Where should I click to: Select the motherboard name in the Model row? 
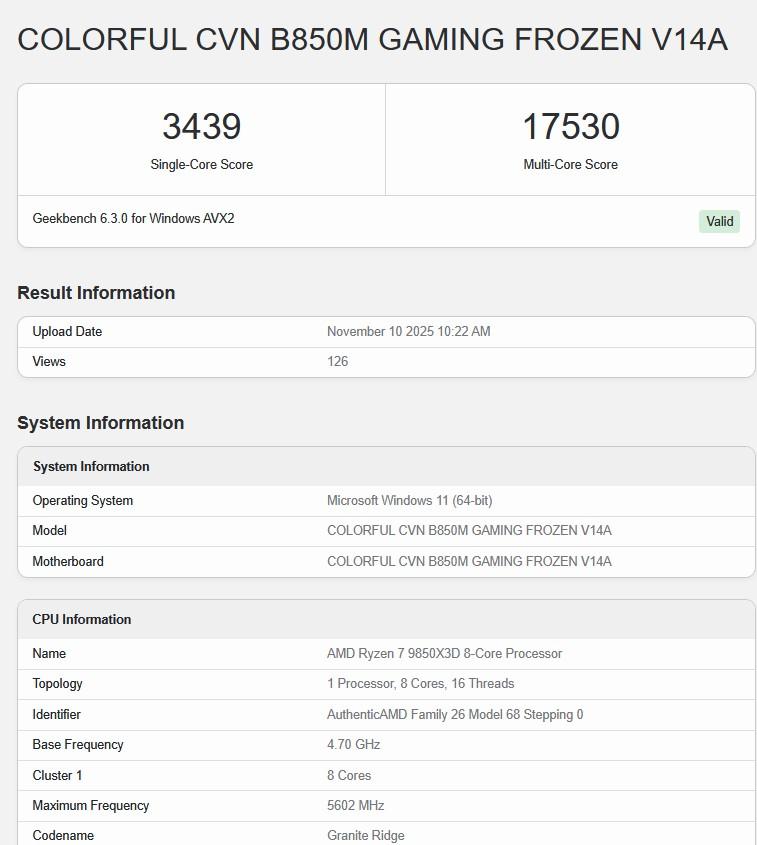coord(469,531)
